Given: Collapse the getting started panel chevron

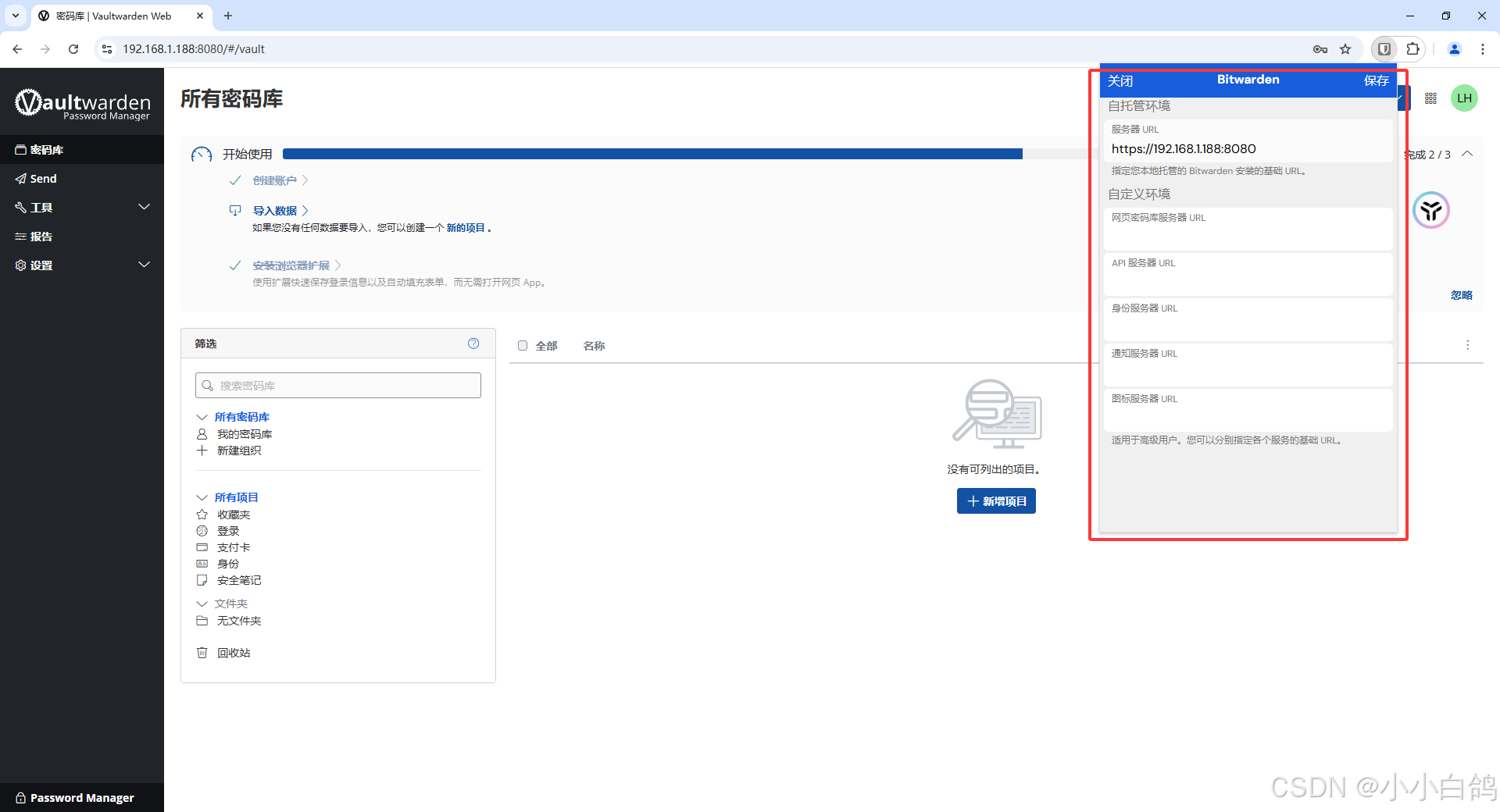Looking at the screenshot, I should [1467, 154].
